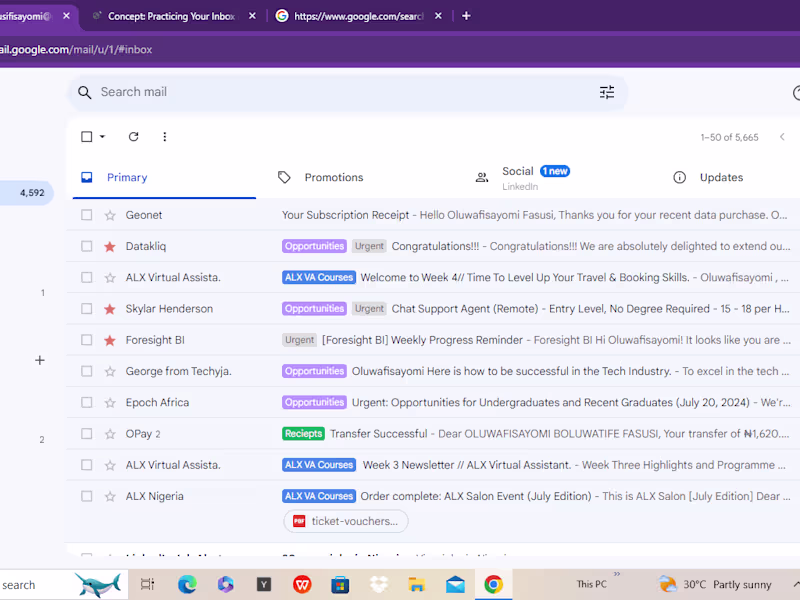Select the Epoch Africa email checkbox
The height and width of the screenshot is (600, 800).
tap(87, 403)
